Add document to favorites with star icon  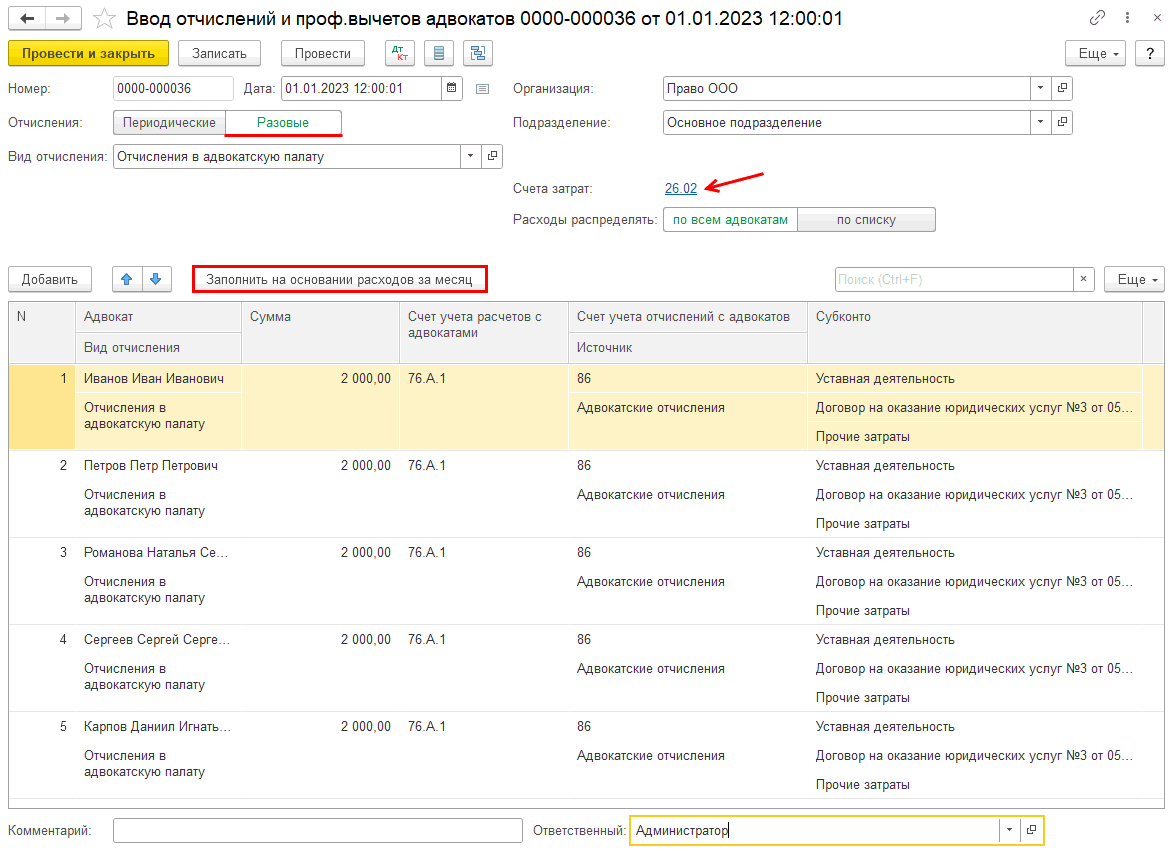102,18
